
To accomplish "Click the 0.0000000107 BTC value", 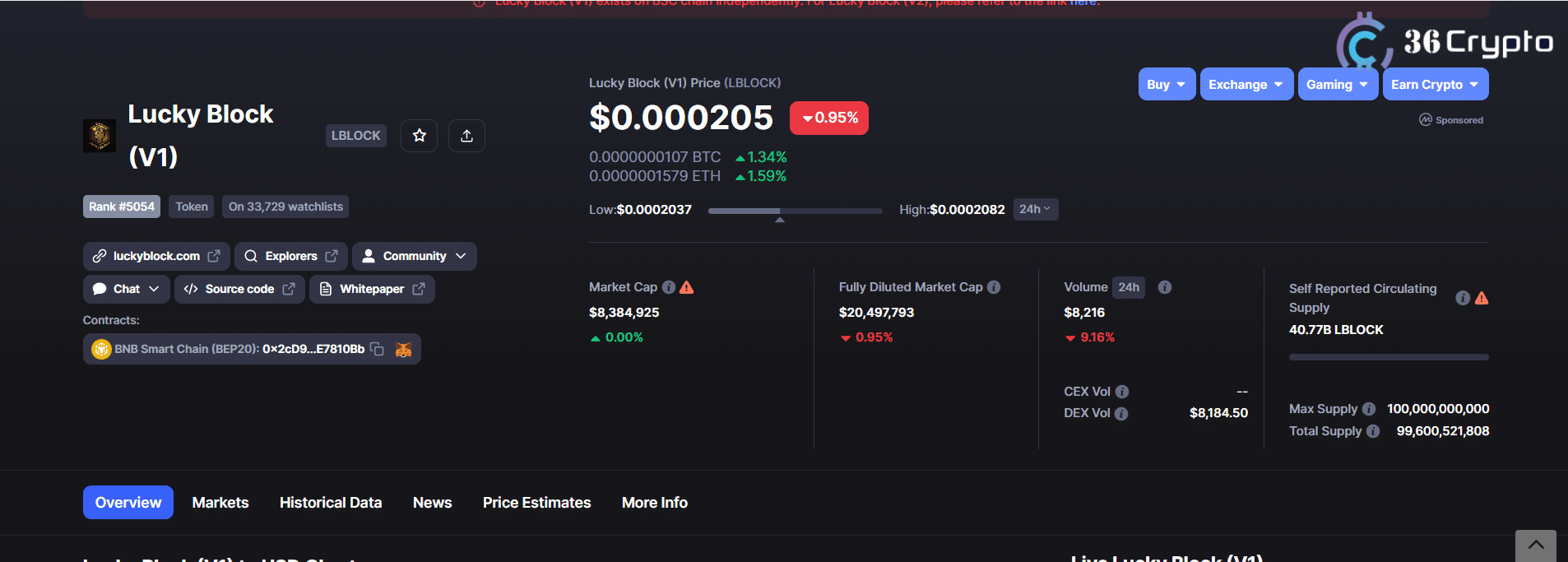I will [655, 157].
